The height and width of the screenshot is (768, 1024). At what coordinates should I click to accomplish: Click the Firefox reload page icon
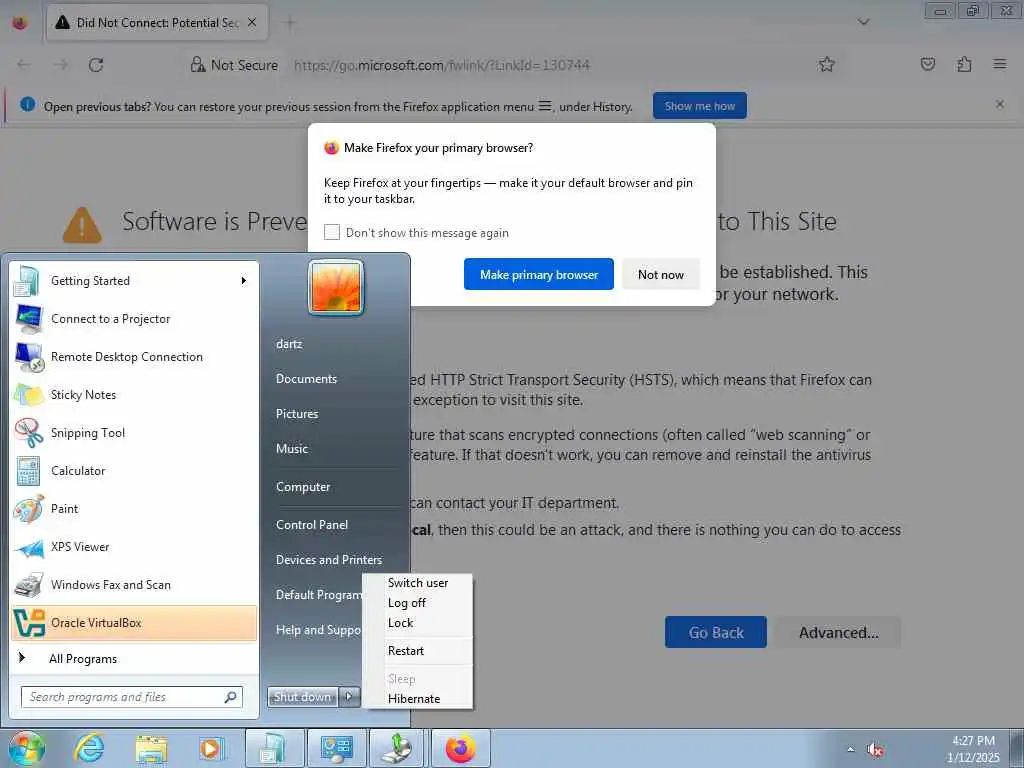tap(96, 65)
